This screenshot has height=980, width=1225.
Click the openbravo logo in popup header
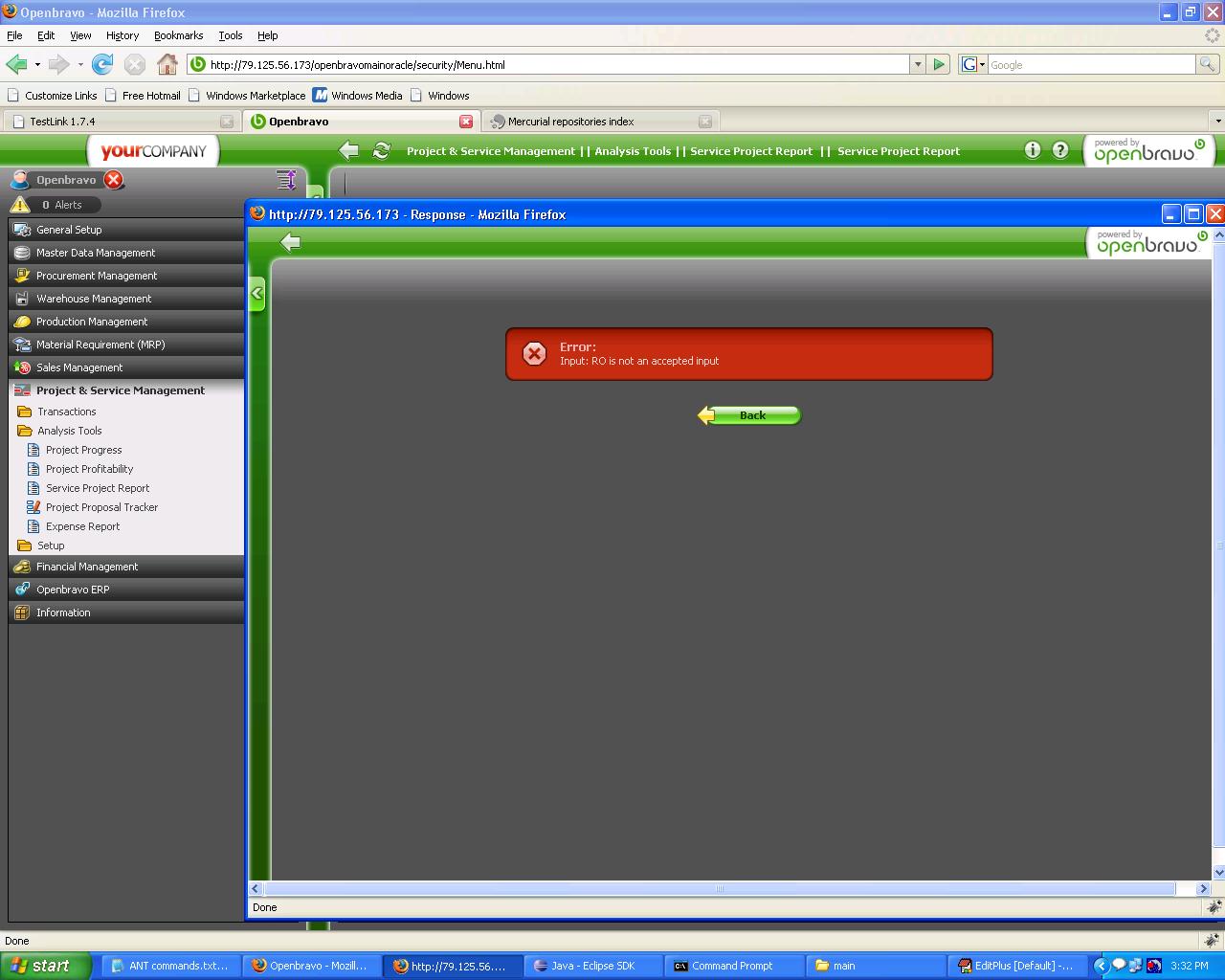[x=1151, y=242]
